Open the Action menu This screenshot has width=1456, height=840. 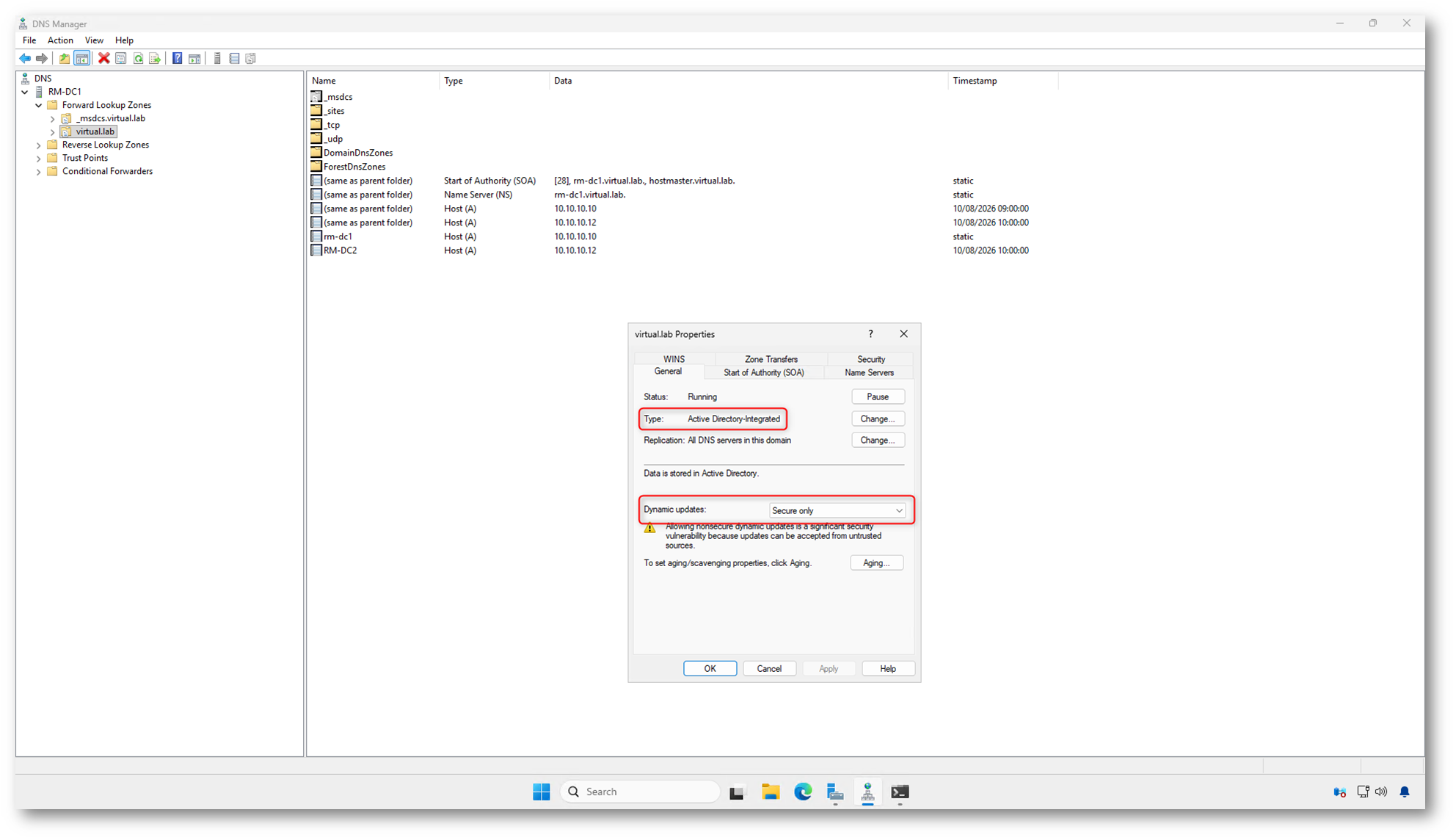60,40
